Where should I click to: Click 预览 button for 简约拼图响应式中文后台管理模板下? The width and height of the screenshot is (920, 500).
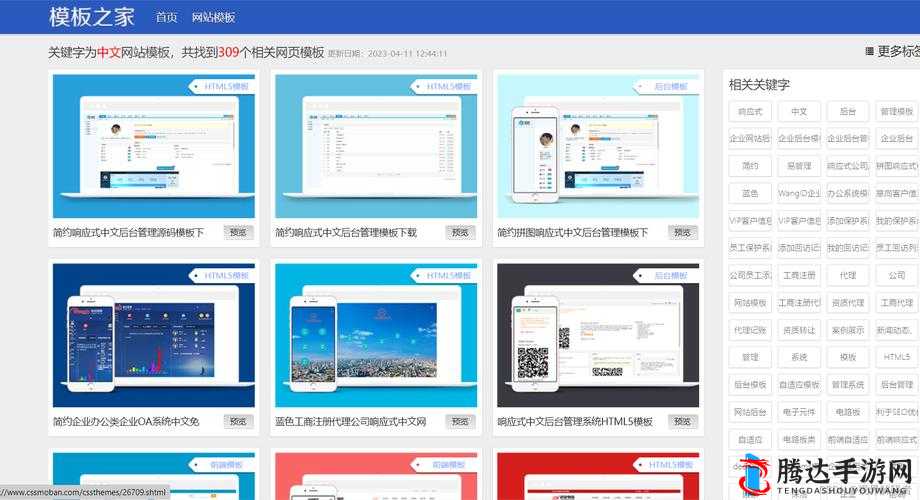(x=682, y=232)
